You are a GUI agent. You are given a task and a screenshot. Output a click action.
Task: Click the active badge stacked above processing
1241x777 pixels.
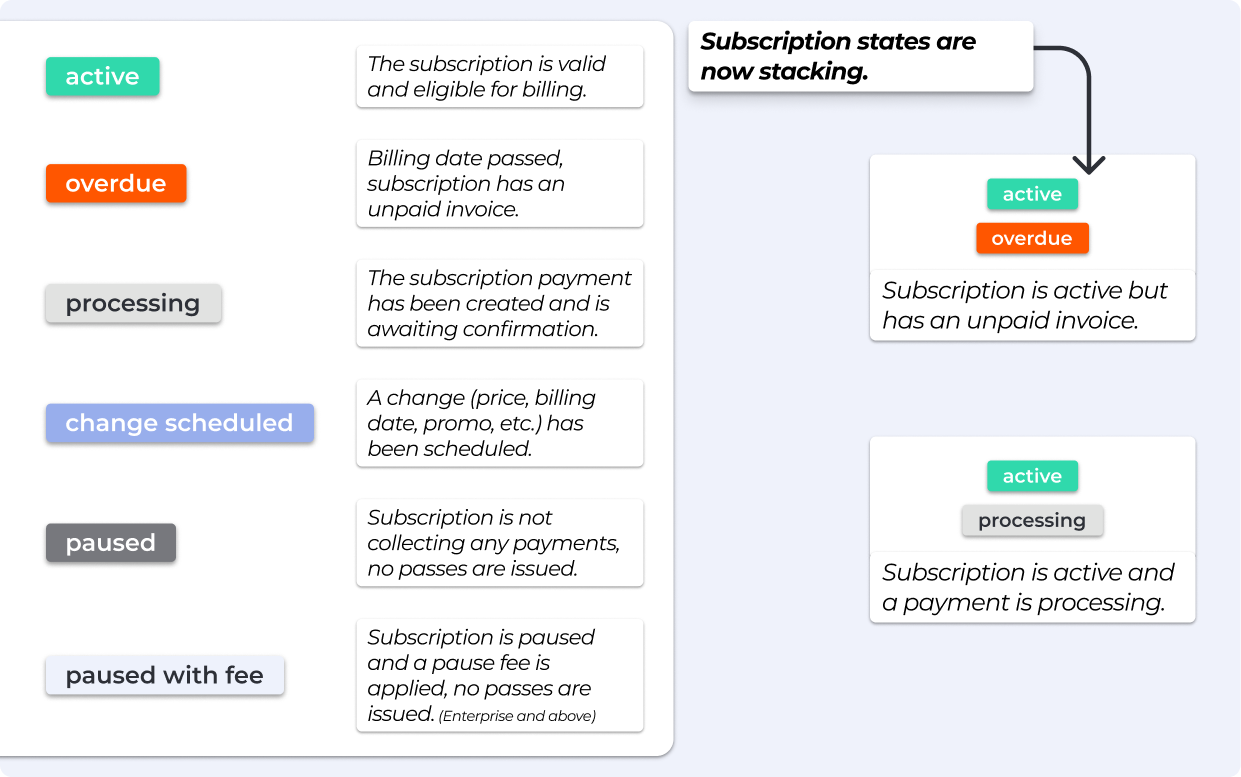[1032, 476]
